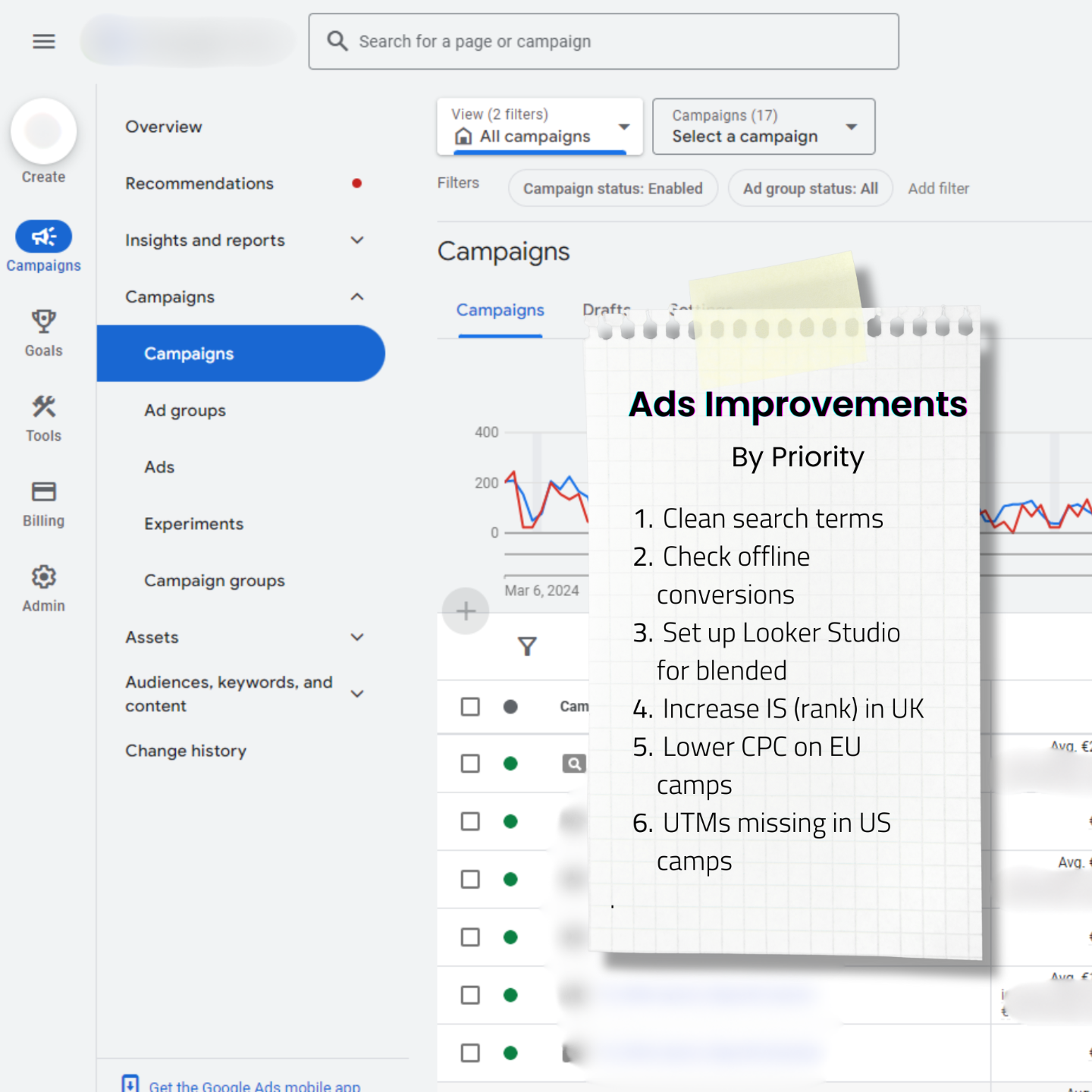Click the search for a page or campaign field
The image size is (1092, 1092).
[604, 42]
